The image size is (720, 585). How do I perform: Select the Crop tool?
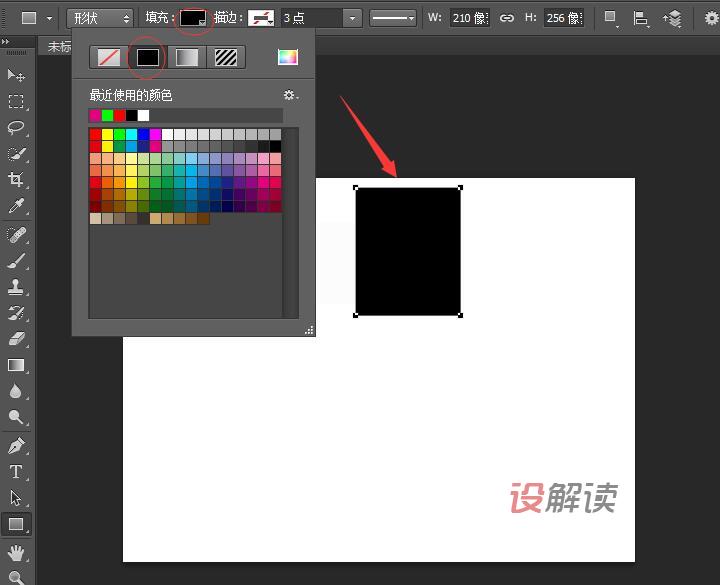(x=16, y=180)
